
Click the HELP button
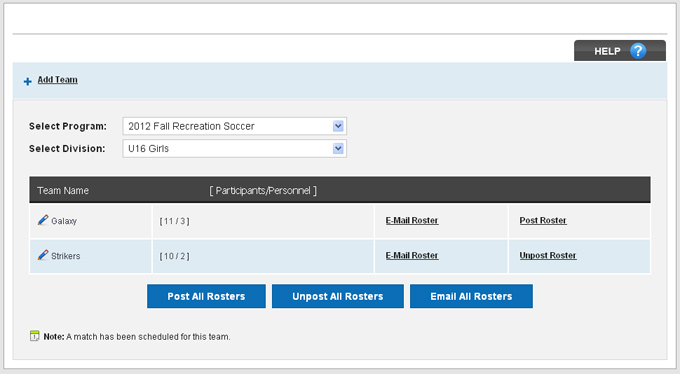click(620, 51)
